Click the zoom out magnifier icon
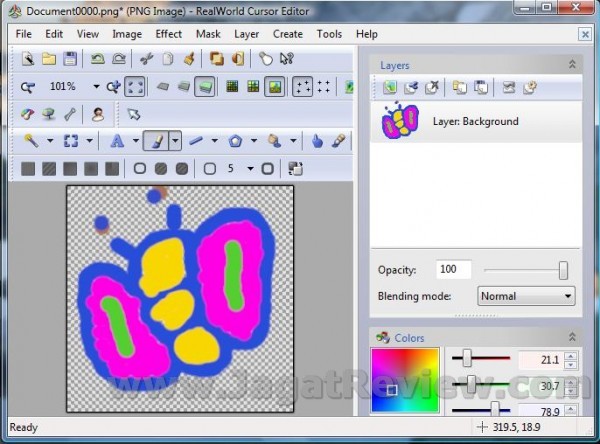 pos(27,87)
